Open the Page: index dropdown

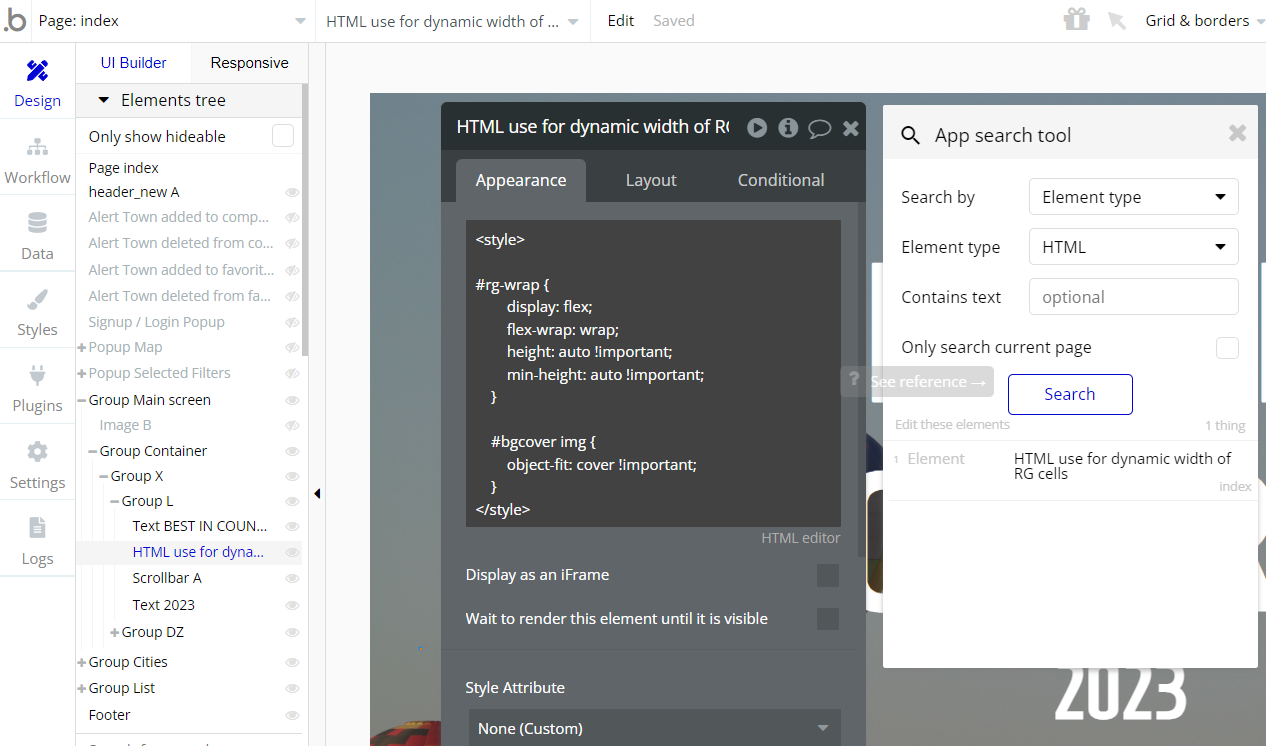[x=172, y=21]
